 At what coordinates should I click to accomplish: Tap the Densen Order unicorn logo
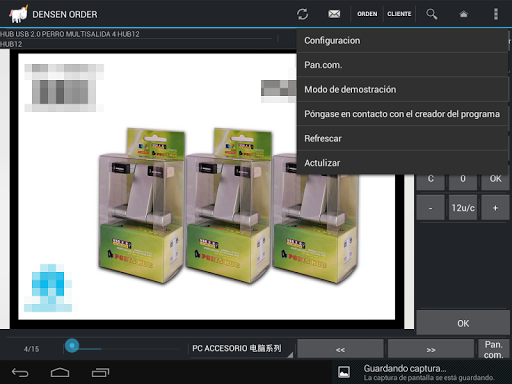[18, 14]
